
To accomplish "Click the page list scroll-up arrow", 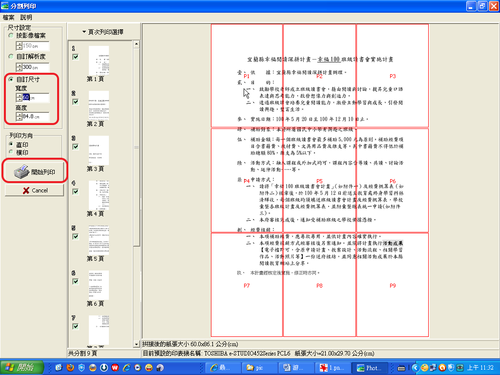I will pyautogui.click(x=136, y=44).
